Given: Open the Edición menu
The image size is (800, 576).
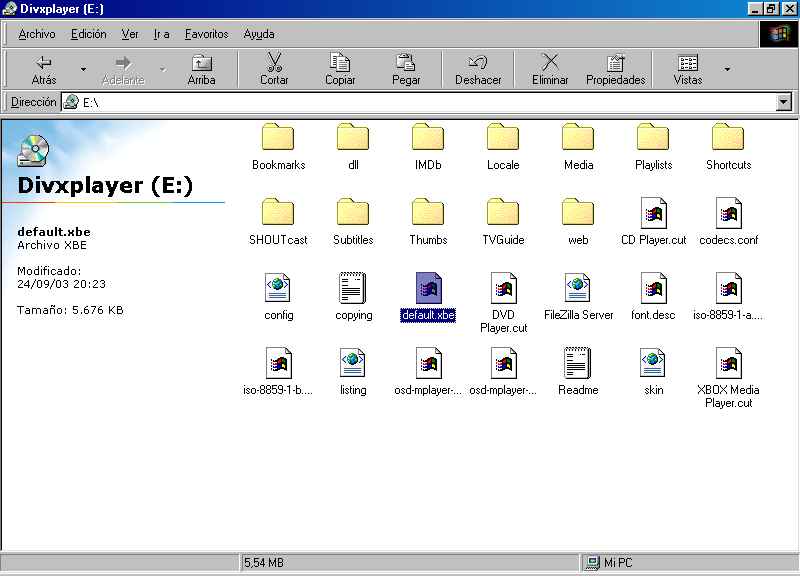Looking at the screenshot, I should 89,34.
